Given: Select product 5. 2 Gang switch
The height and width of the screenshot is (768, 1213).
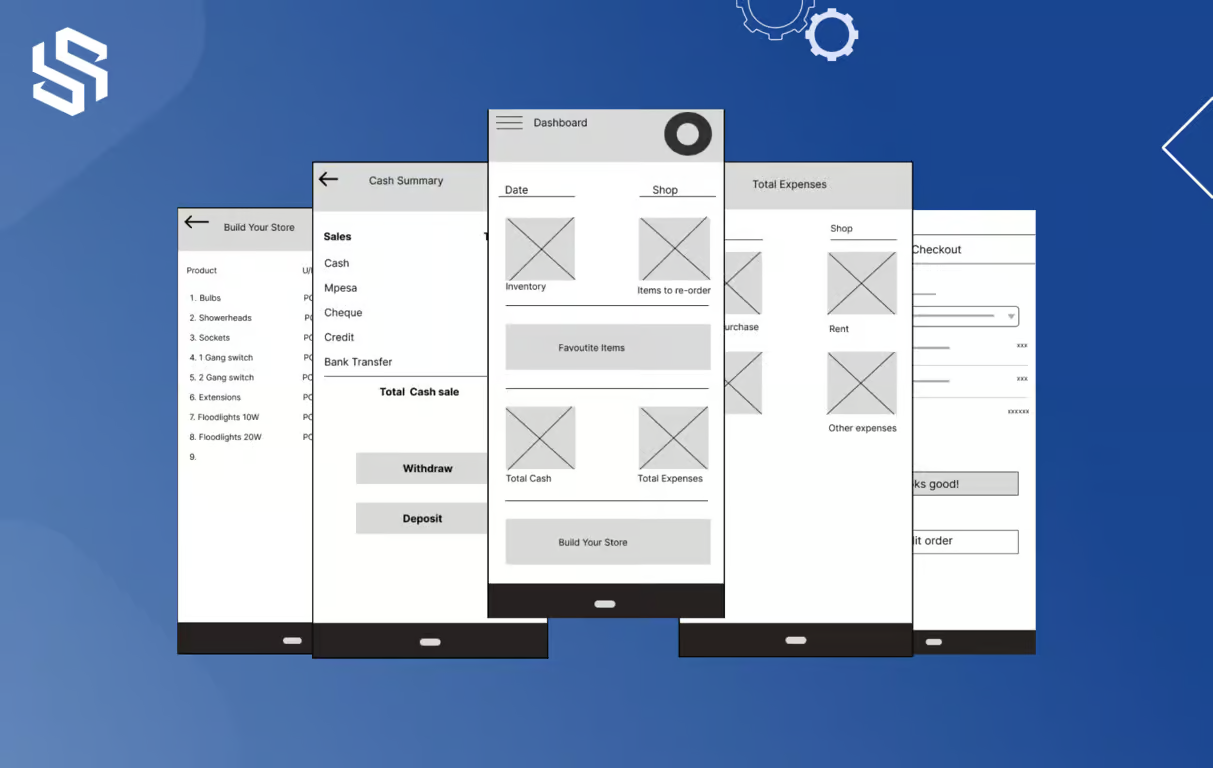Looking at the screenshot, I should click(221, 378).
